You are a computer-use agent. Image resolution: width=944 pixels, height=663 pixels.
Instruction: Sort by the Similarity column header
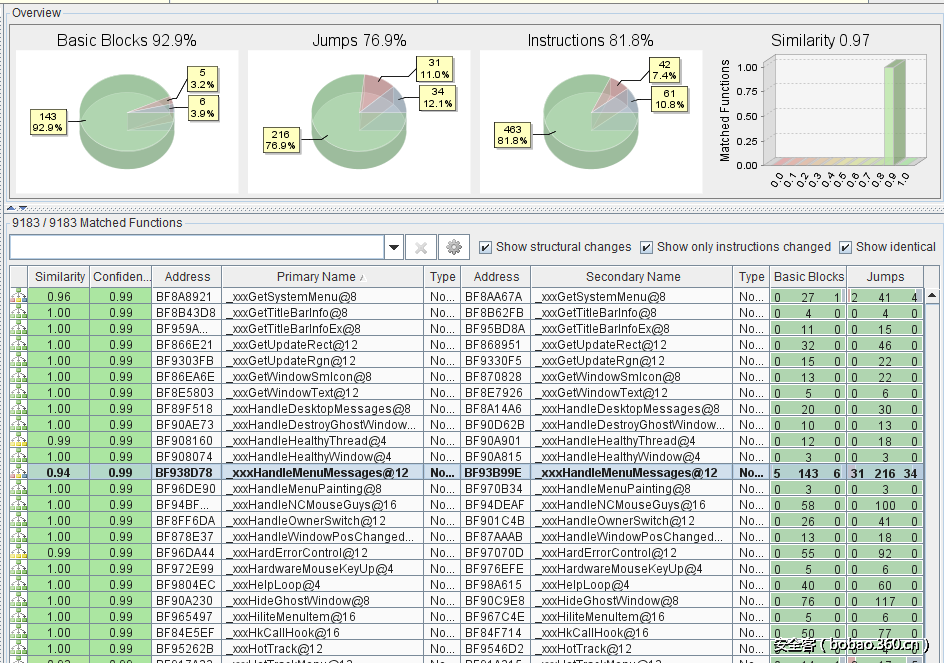click(59, 277)
